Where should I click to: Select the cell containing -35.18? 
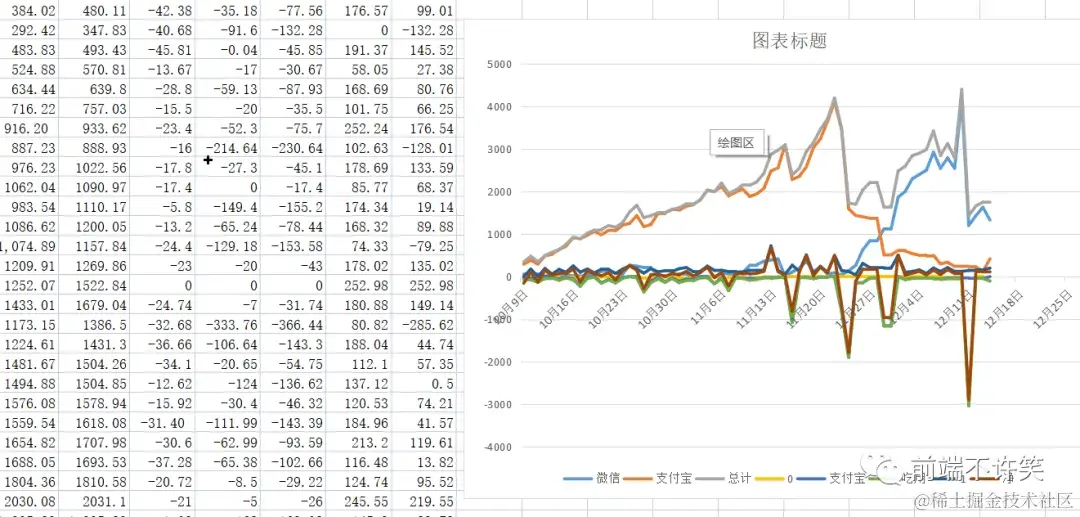tap(229, 10)
